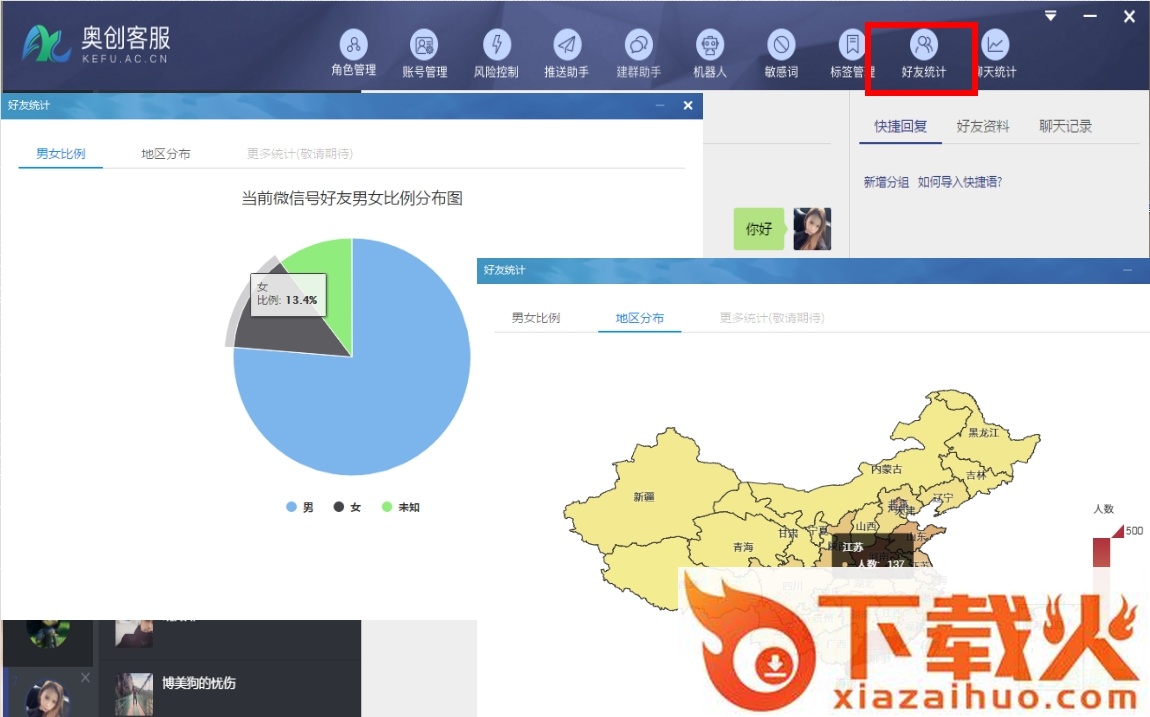
Task: Toggle the 未知 legend item in pie chart
Action: tap(400, 507)
